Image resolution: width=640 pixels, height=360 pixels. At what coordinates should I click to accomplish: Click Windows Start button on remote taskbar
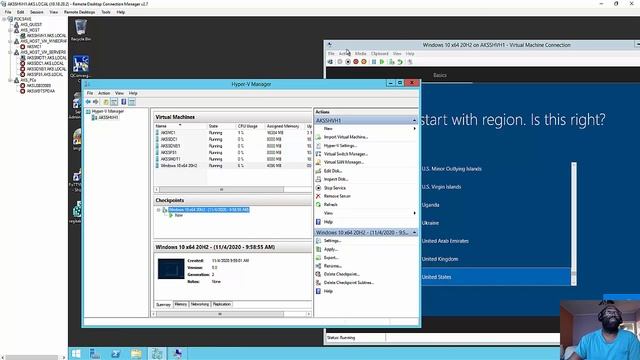point(76,353)
